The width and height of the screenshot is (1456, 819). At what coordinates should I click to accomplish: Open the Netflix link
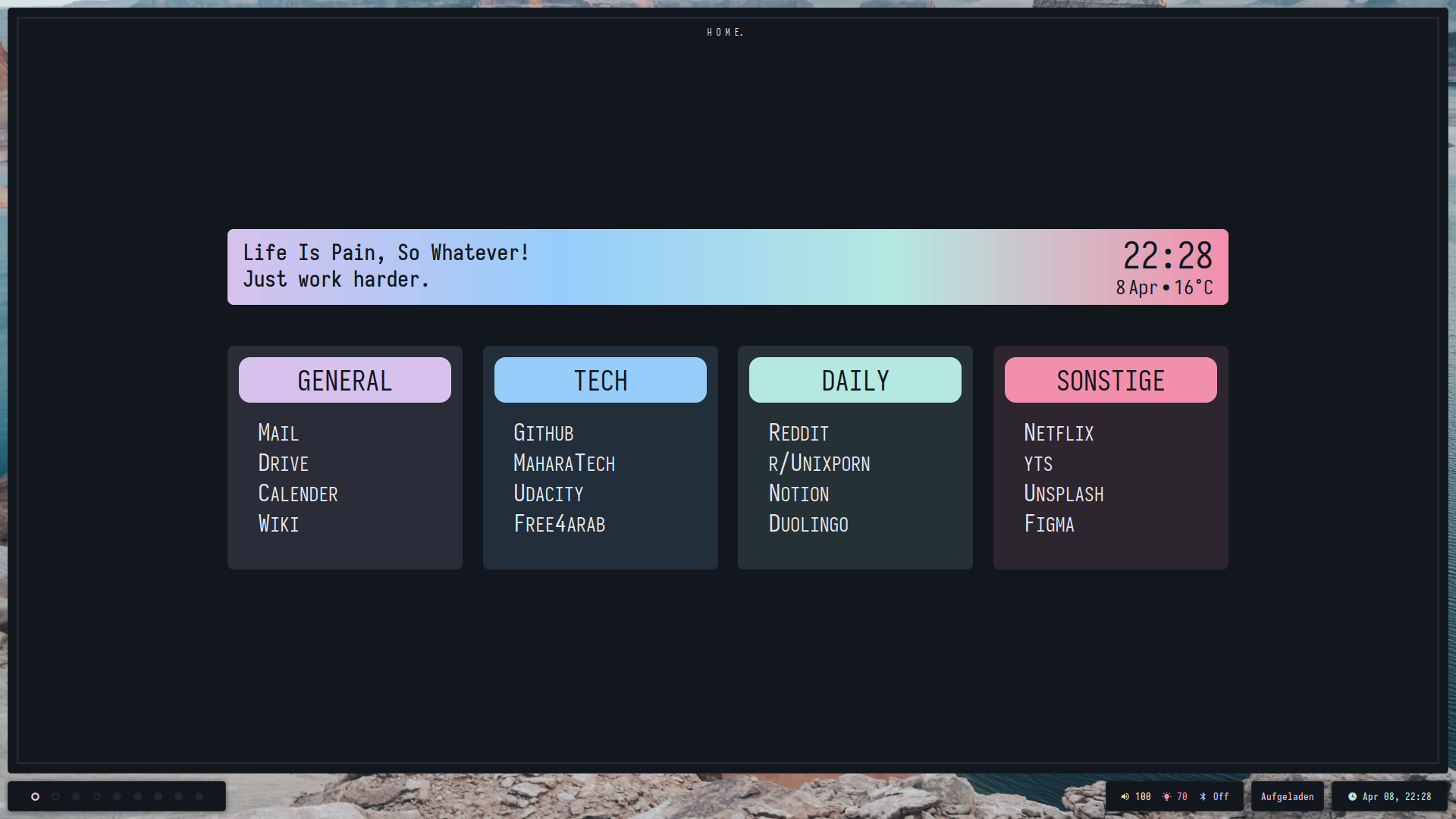[1059, 433]
